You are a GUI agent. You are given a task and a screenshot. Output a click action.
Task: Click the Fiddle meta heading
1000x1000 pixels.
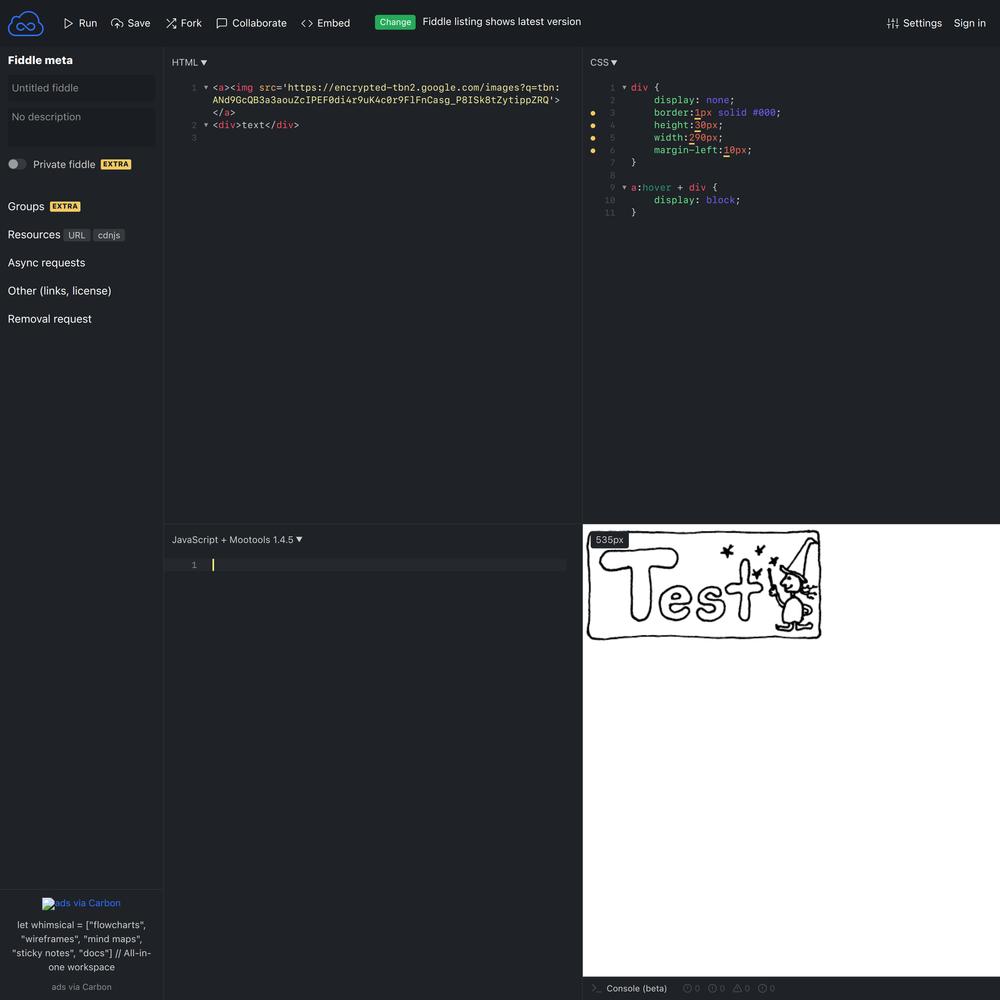[x=40, y=60]
